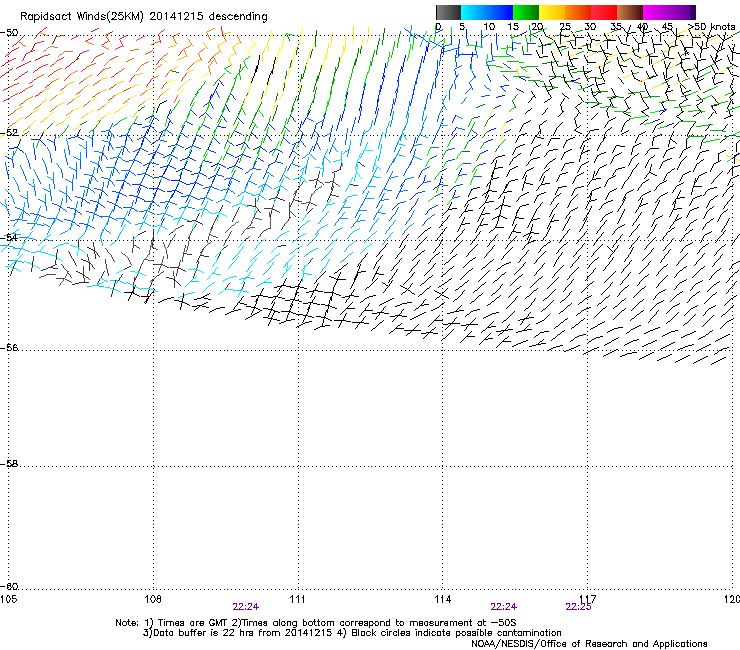This screenshot has height=650, width=740.
Task: Click the '22:24' time label between 108 and 111
Action: (x=245, y=607)
